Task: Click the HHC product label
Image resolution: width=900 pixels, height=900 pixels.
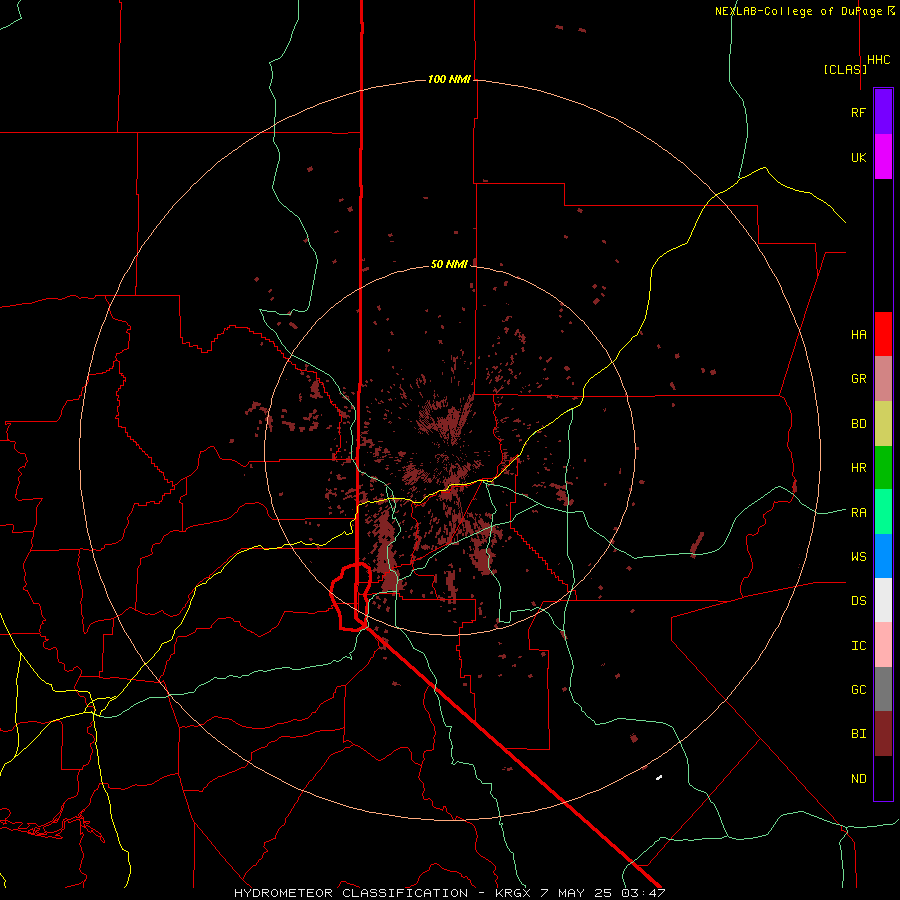Action: pos(879,60)
